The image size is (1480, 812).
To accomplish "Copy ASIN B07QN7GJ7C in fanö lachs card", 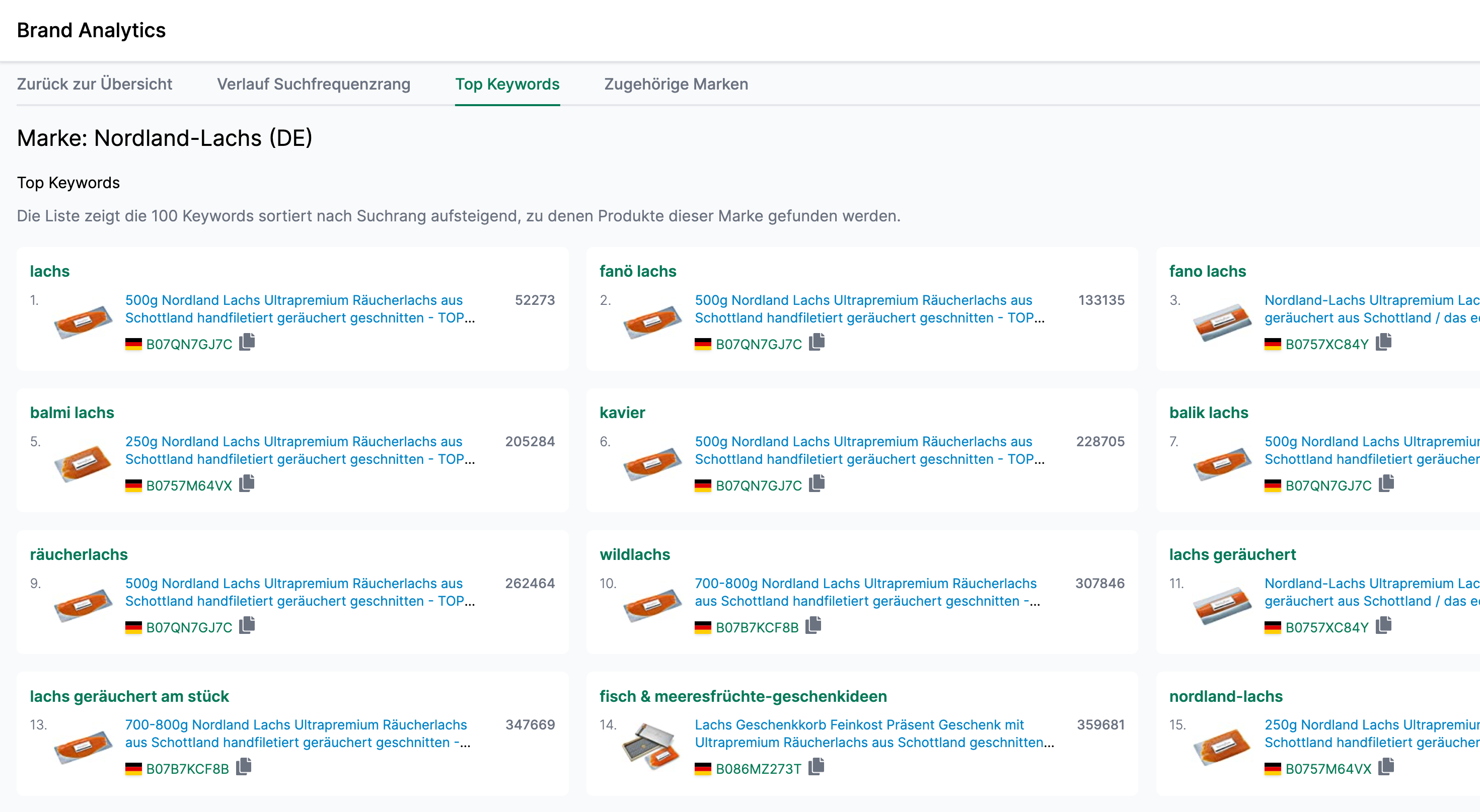I will 817,342.
